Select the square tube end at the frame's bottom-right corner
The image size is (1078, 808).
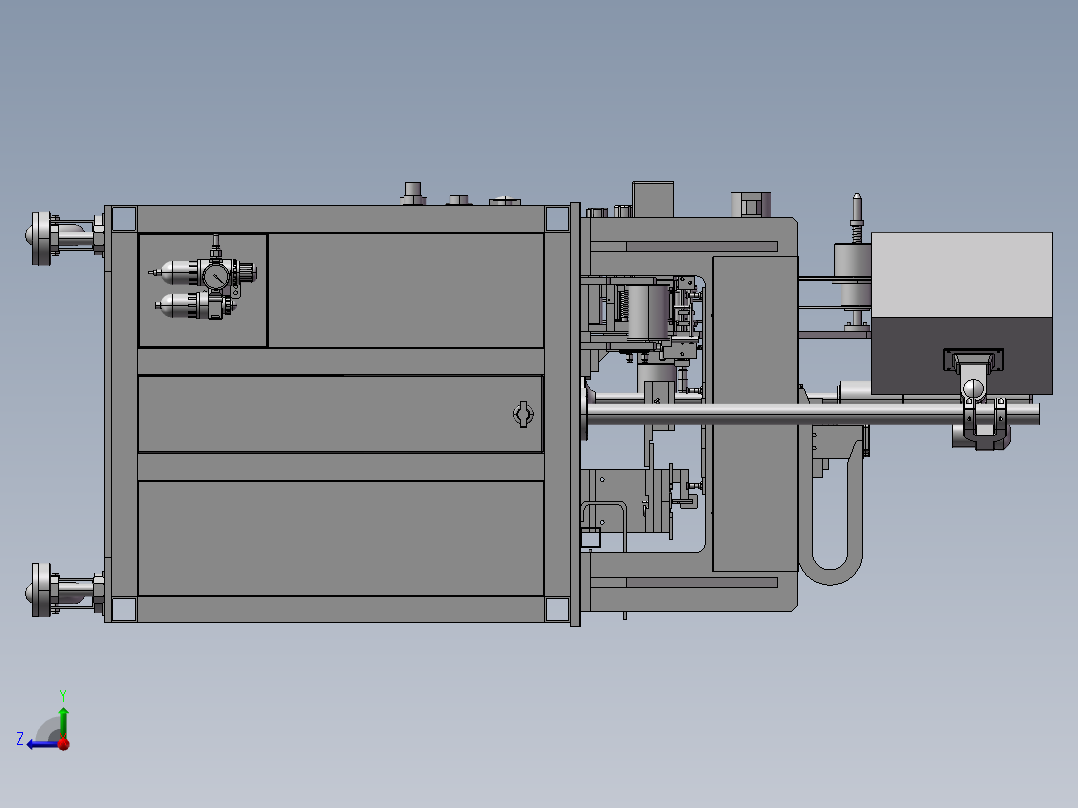pos(557,609)
